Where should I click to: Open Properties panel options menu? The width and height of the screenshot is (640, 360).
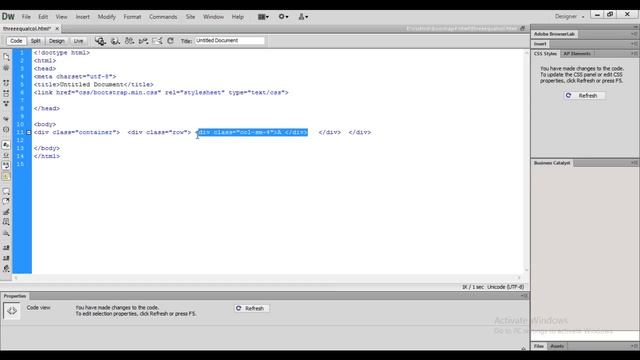[525, 296]
